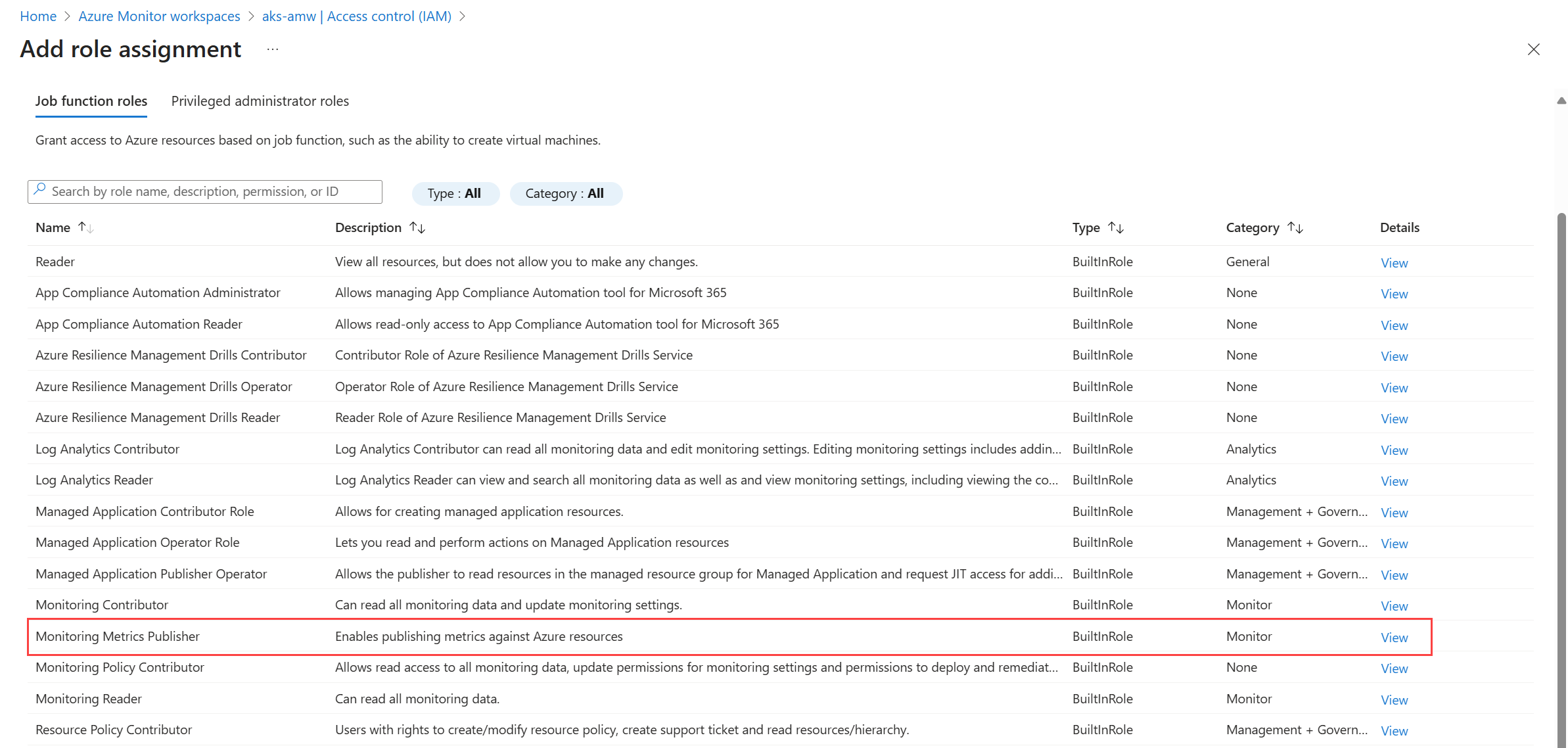
Task: Select the Job function roles tab
Action: 91,101
